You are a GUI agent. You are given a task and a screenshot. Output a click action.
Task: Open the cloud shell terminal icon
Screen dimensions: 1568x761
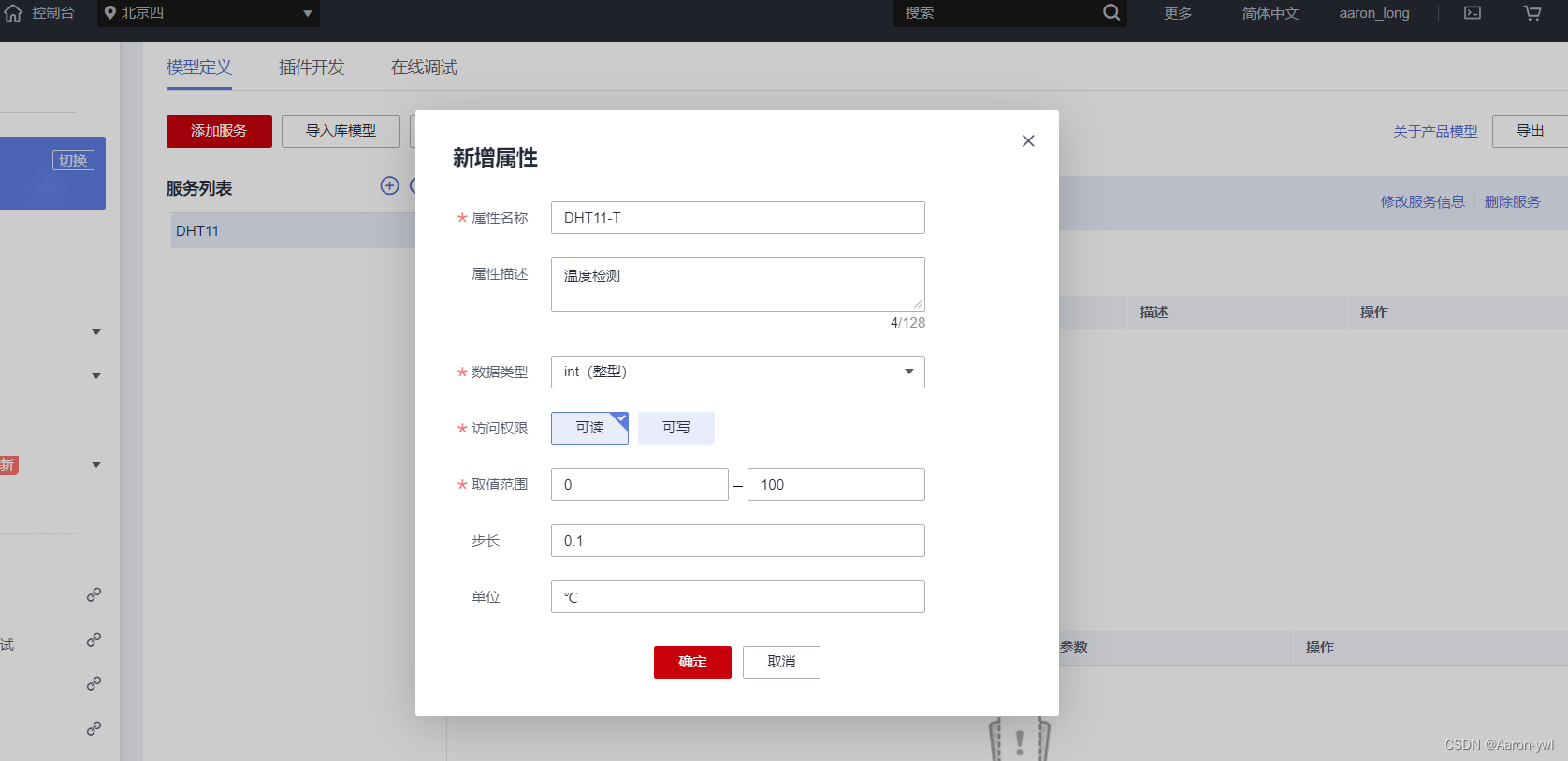point(1473,13)
